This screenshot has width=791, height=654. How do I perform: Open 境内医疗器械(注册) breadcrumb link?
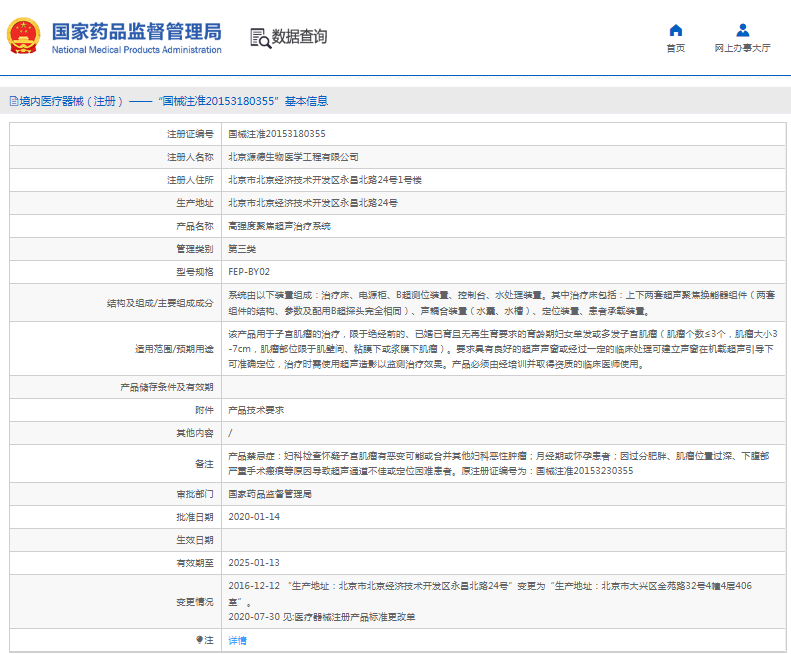72,101
